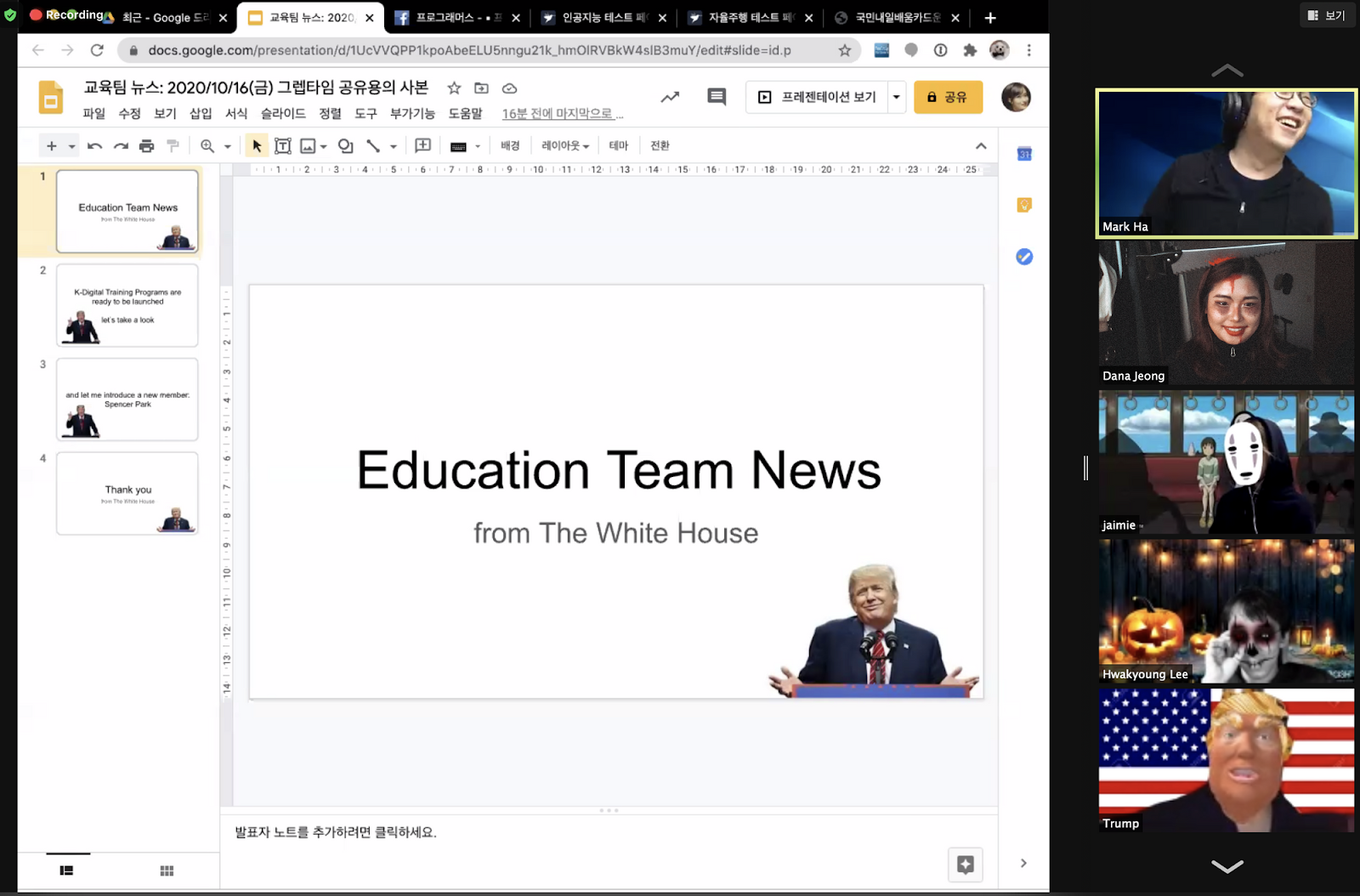Move document to folder icon
This screenshot has width=1360, height=896.
481,88
